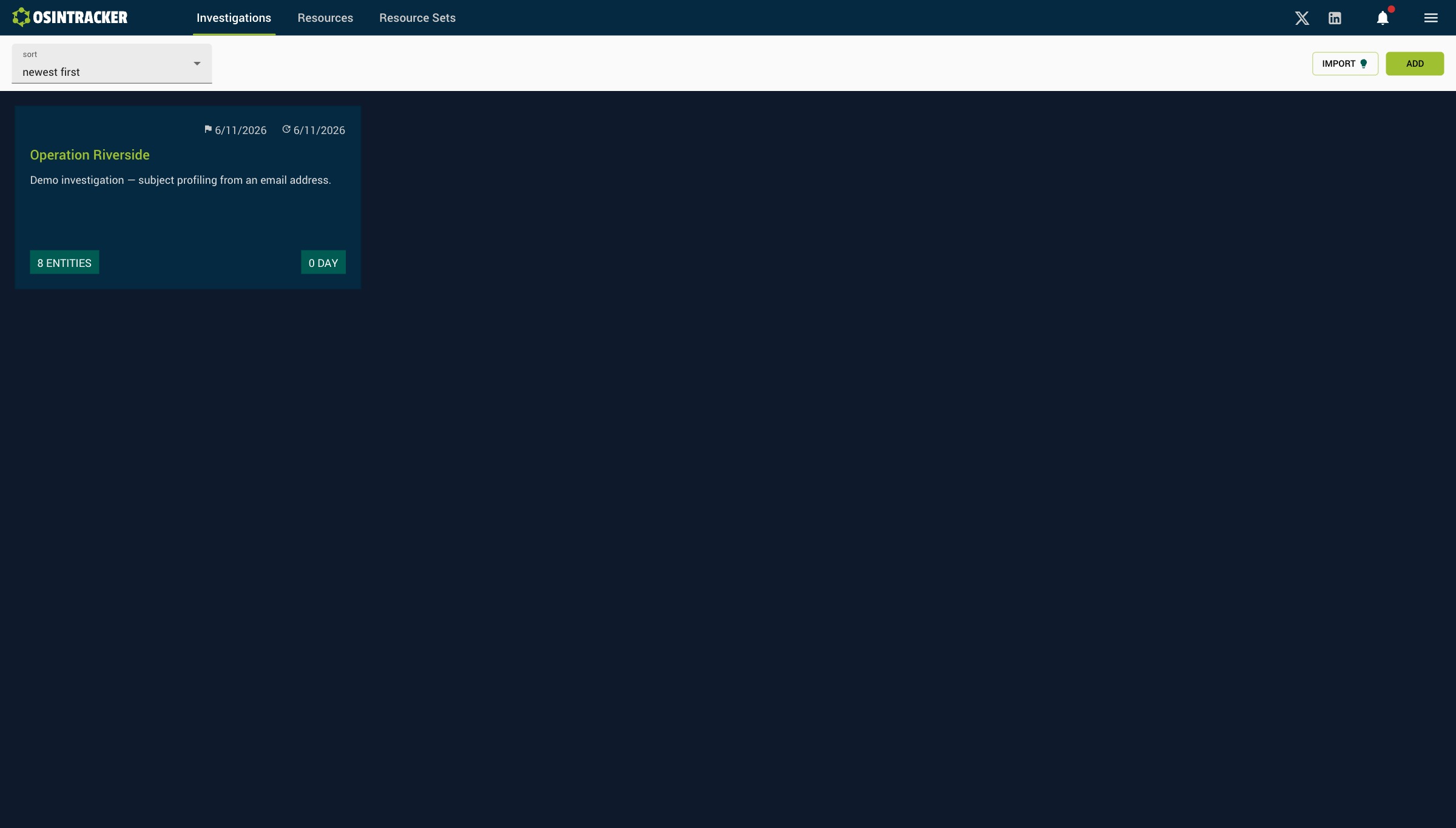Open notifications bell
The image size is (1456, 828).
[1383, 18]
